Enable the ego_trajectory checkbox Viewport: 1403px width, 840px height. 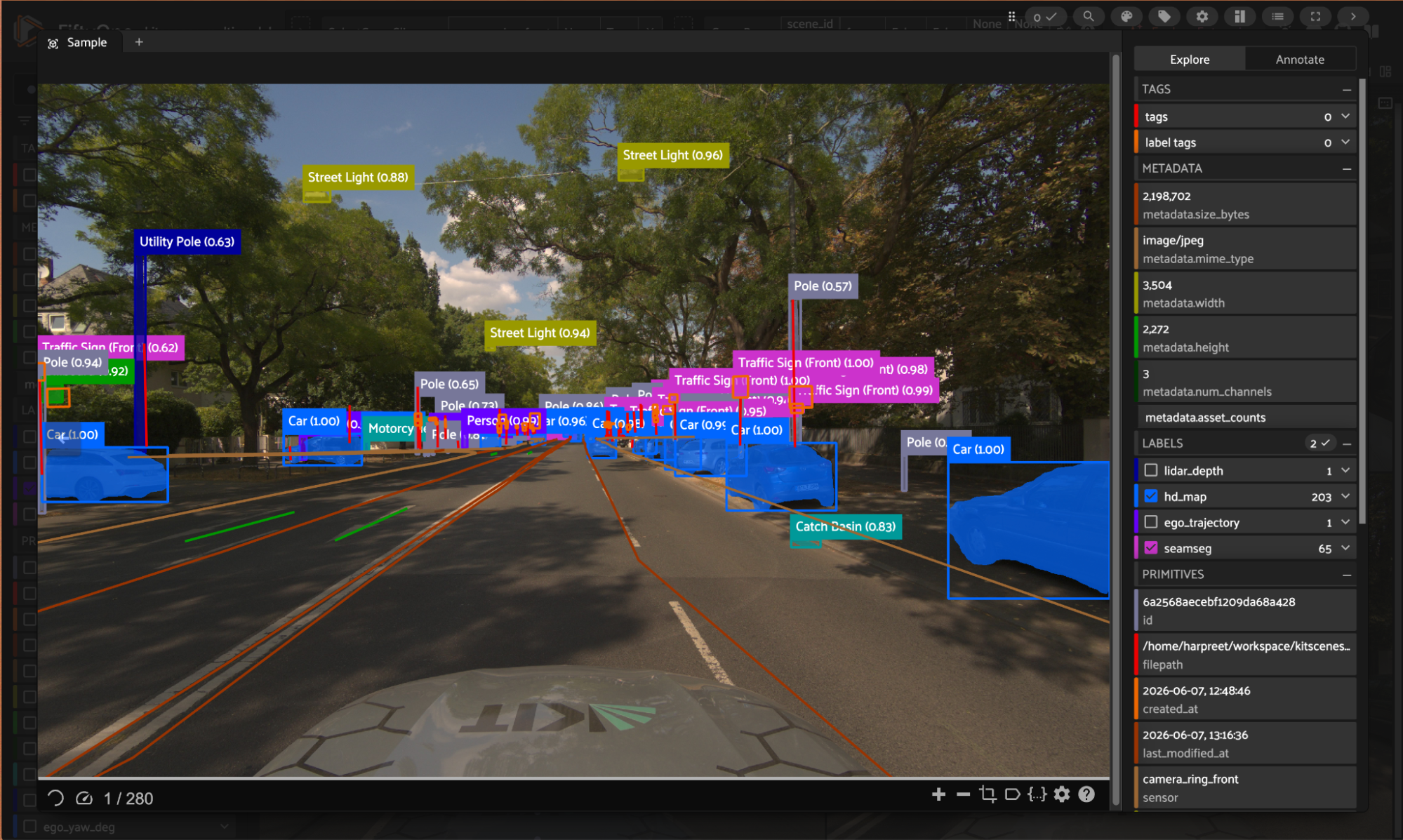click(1151, 522)
